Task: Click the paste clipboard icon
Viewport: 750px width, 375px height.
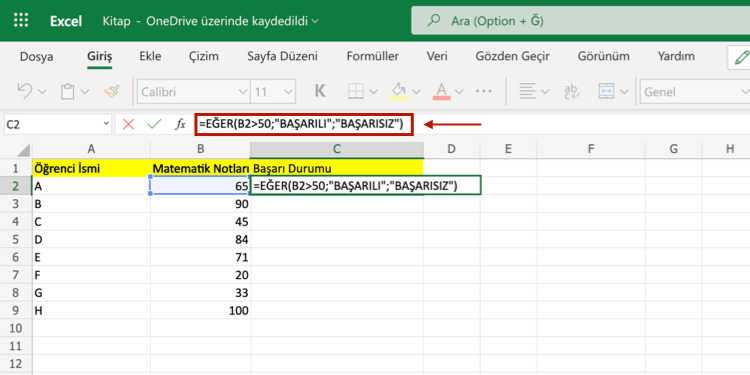Action: (x=68, y=91)
